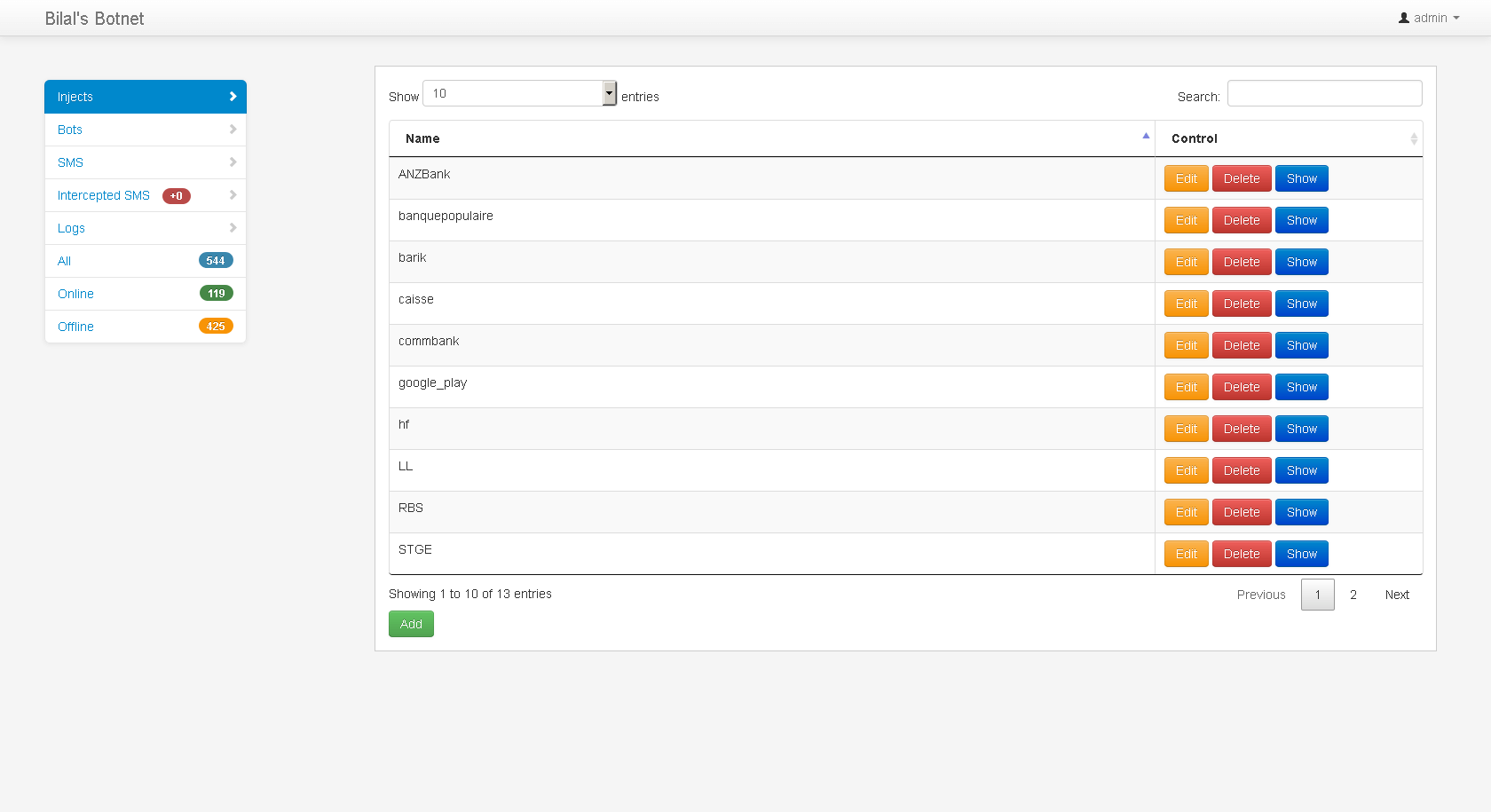Click the green Add button

(x=411, y=624)
